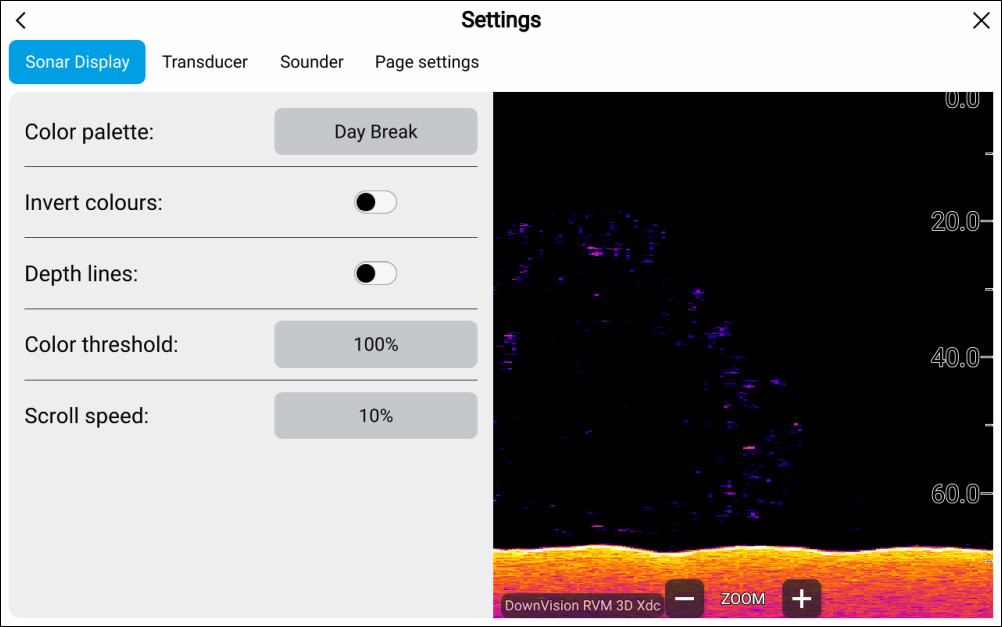Open the Scroll speed 10% selector
Image resolution: width=1002 pixels, height=627 pixels.
376,416
